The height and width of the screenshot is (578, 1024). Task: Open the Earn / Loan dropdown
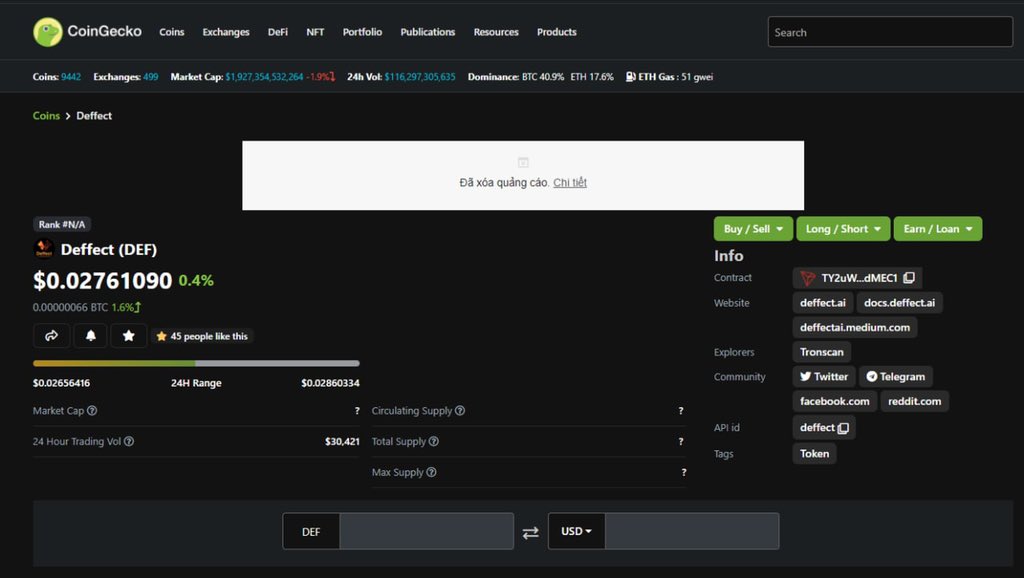938,229
